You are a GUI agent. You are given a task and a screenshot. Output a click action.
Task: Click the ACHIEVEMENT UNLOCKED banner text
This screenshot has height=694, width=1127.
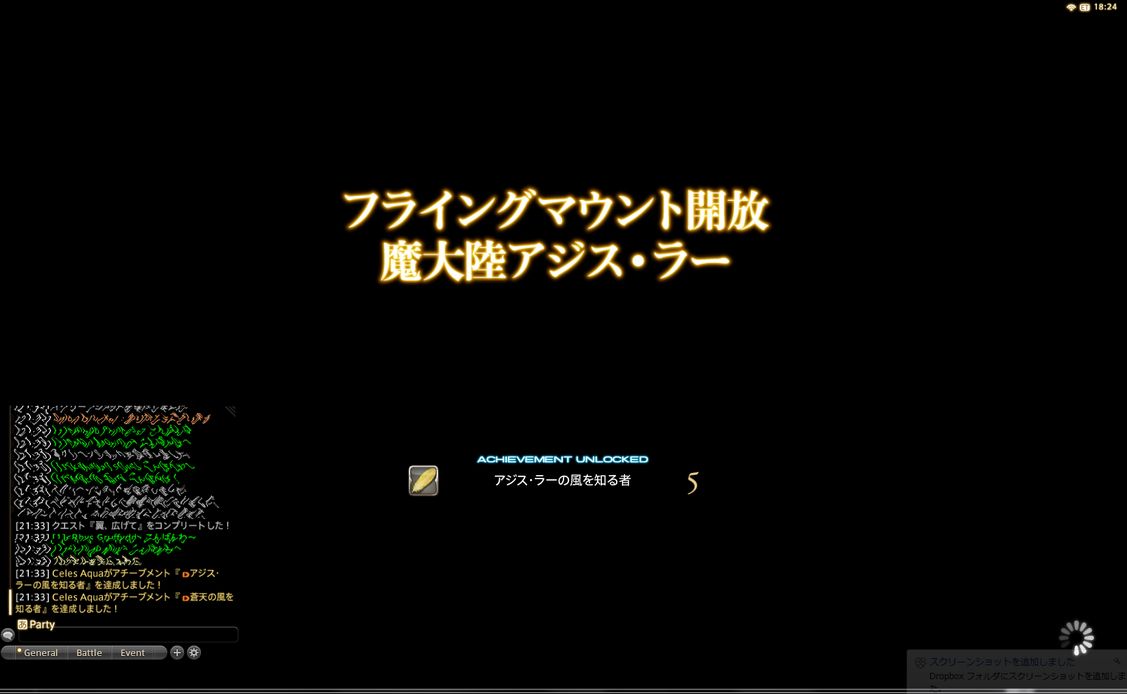[x=563, y=459]
